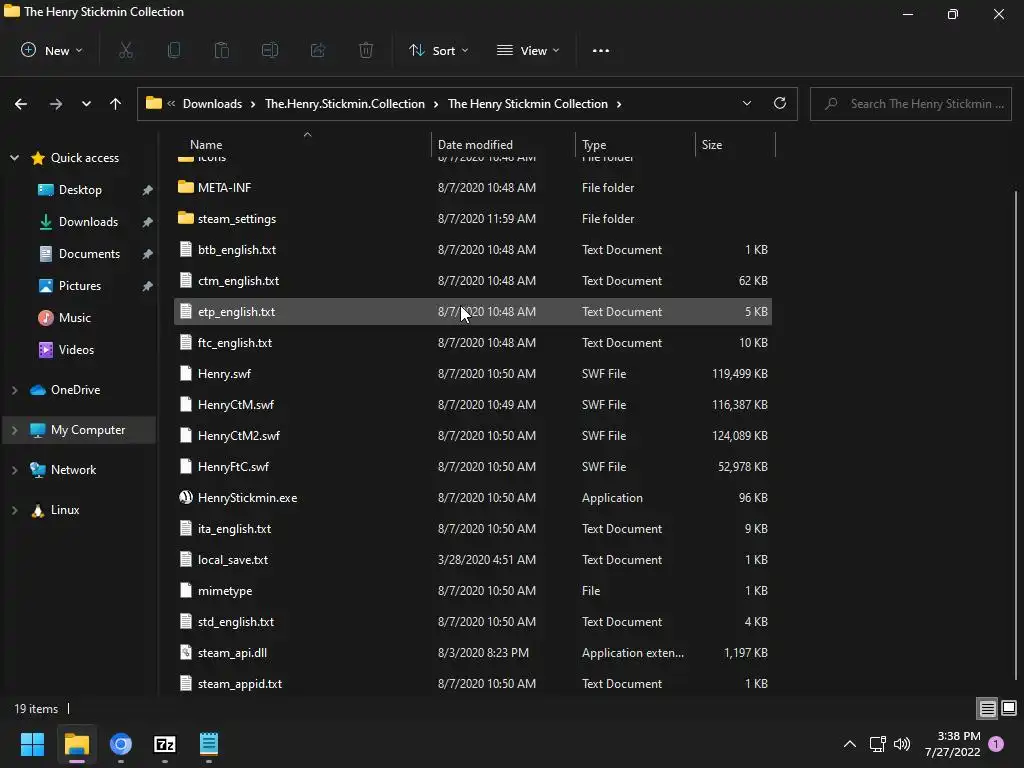
Task: Select Music in the navigation pane
Action: coord(74,318)
